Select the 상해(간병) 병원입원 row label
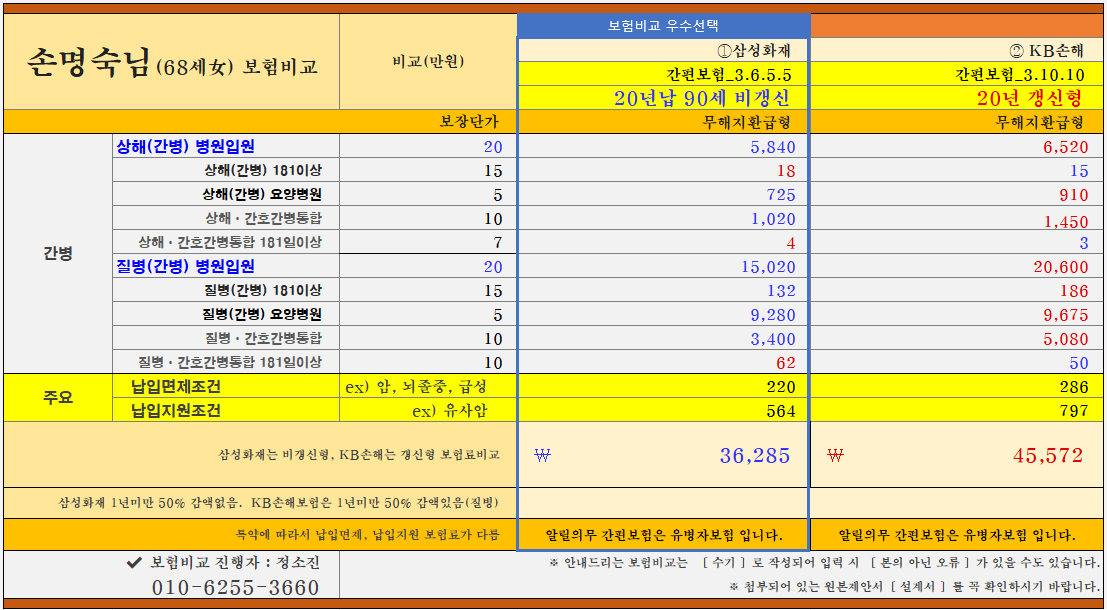Screen dimensions: 1107x610 [175, 146]
